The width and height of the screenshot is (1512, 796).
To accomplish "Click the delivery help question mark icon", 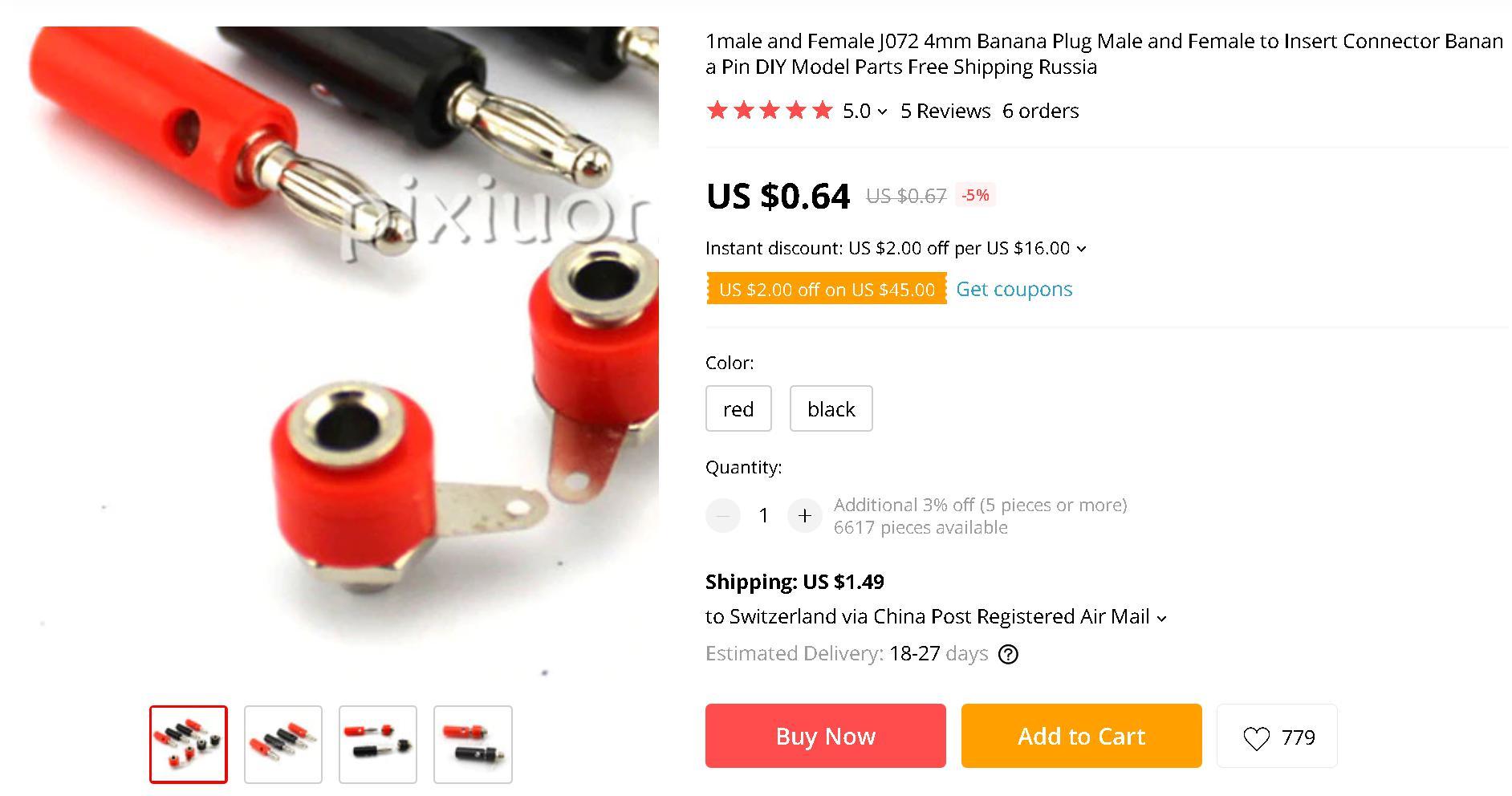I will [x=1008, y=655].
